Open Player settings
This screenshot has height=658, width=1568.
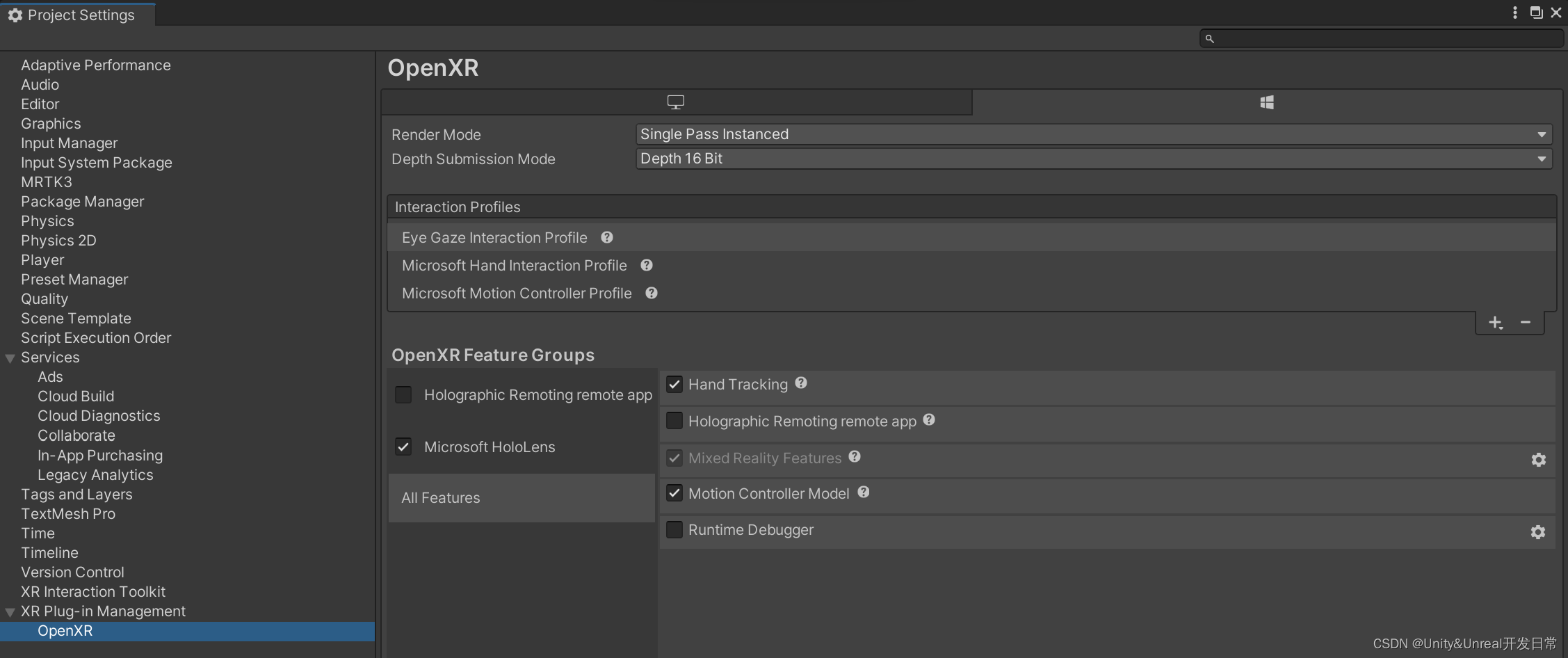click(42, 259)
